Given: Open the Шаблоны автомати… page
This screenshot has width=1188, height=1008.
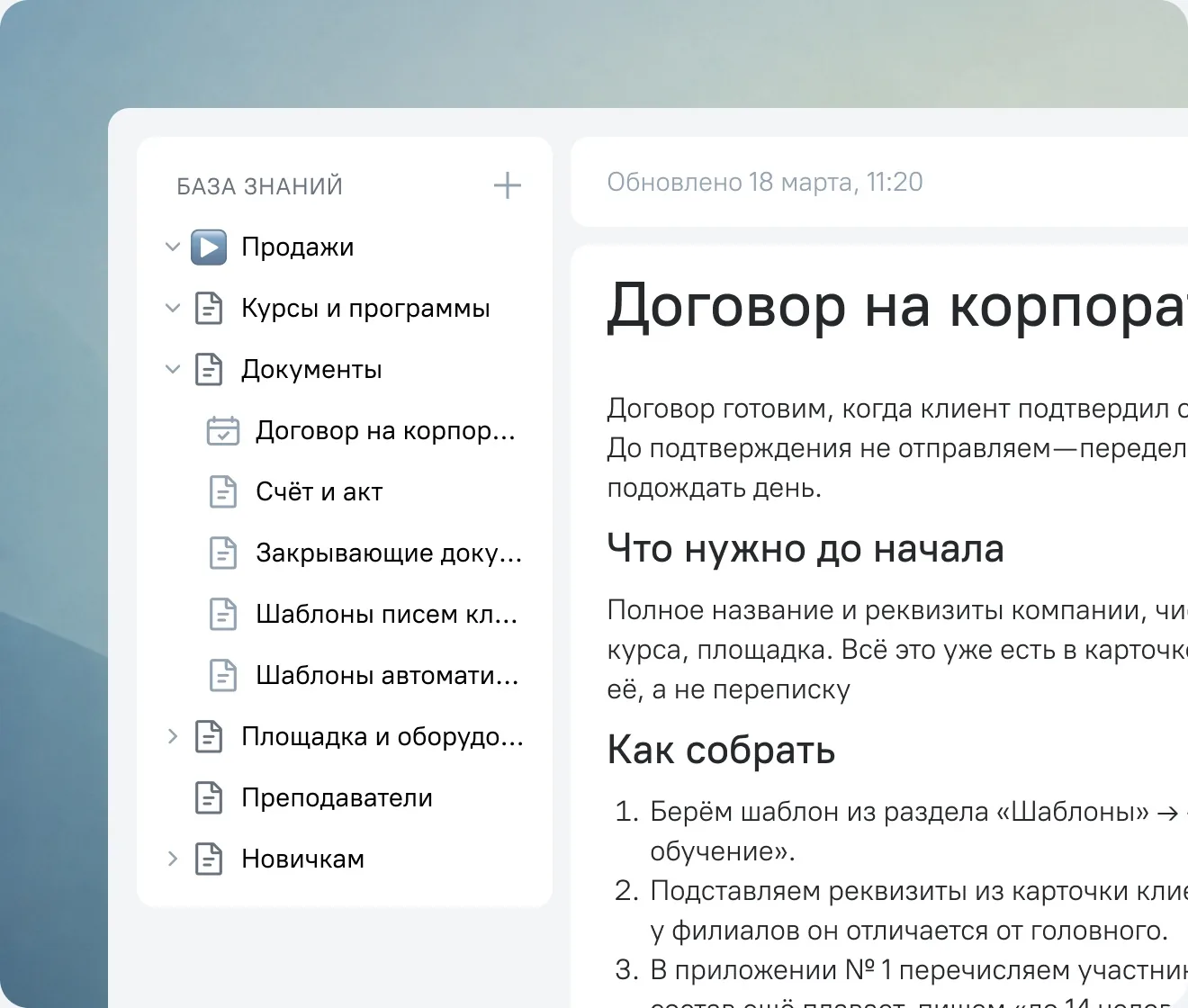Looking at the screenshot, I should [x=387, y=676].
